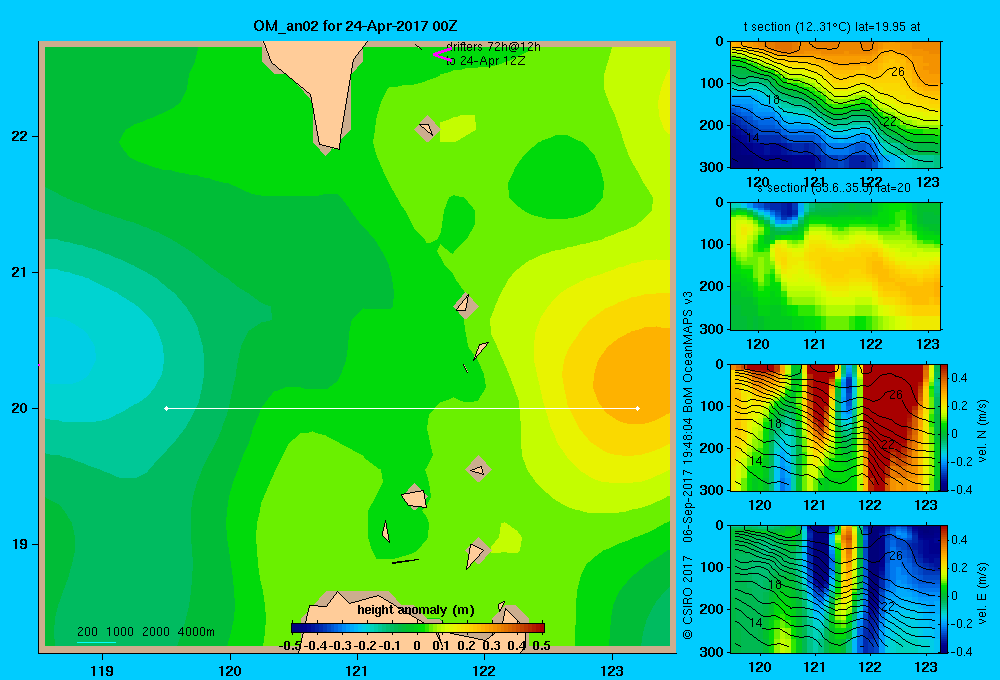This screenshot has height=680, width=1000.
Task: Click the "0.4" tick on the vel. N scale
Action: [x=959, y=378]
